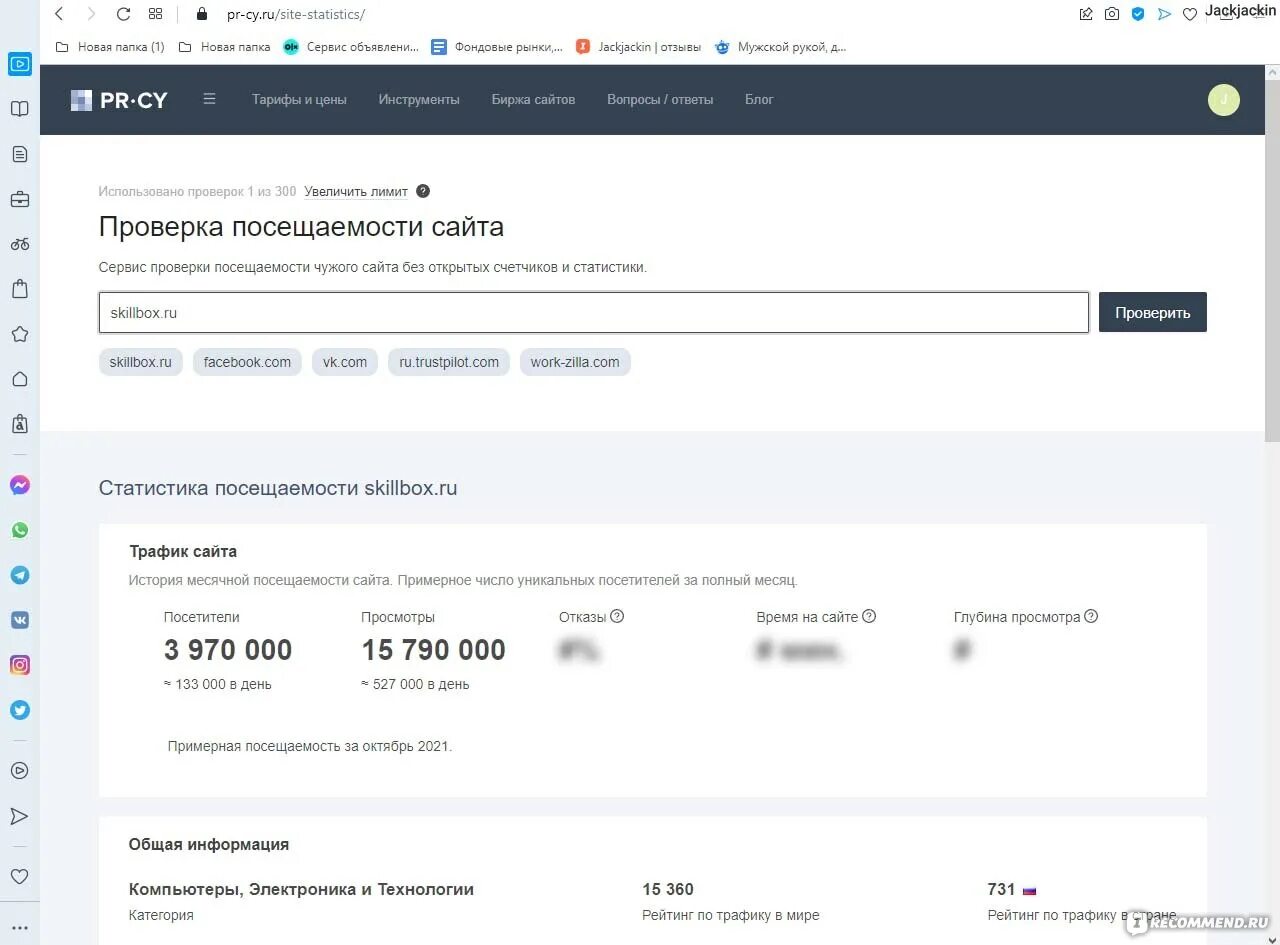The image size is (1280, 945).
Task: Select the facebook.com suggestion chip
Action: [247, 362]
